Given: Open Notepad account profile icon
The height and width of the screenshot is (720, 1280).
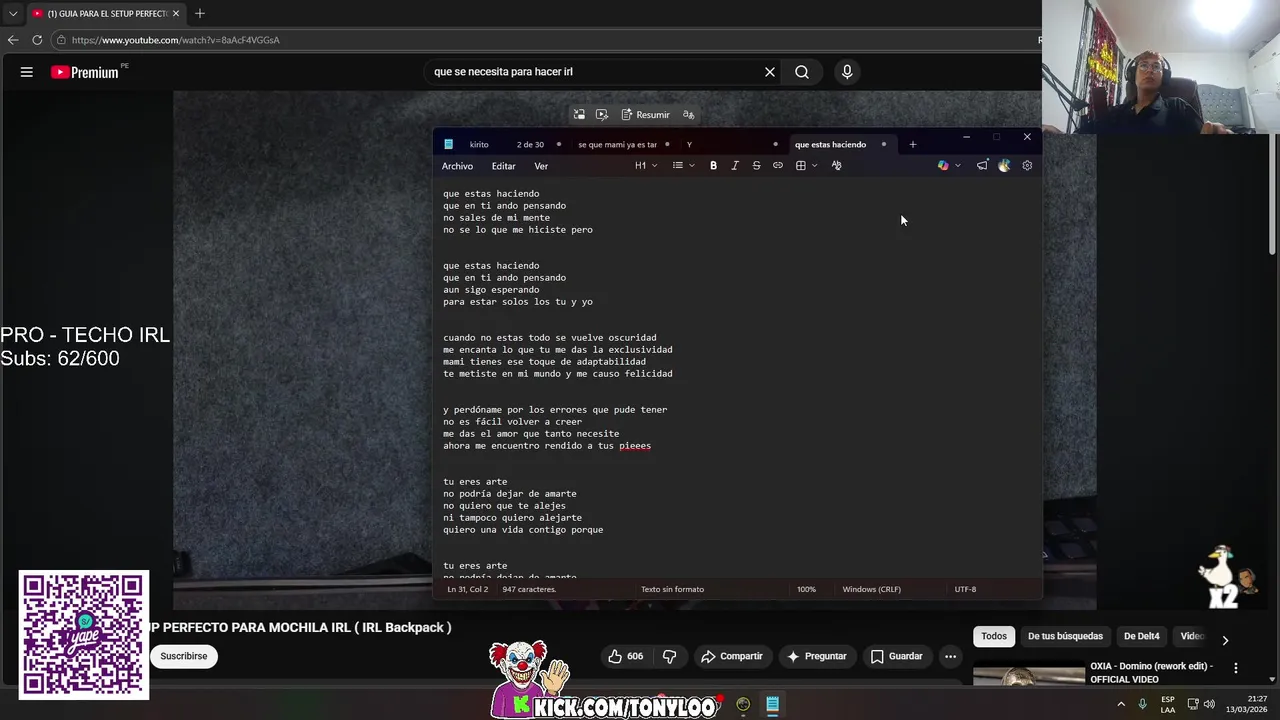Looking at the screenshot, I should [1004, 166].
